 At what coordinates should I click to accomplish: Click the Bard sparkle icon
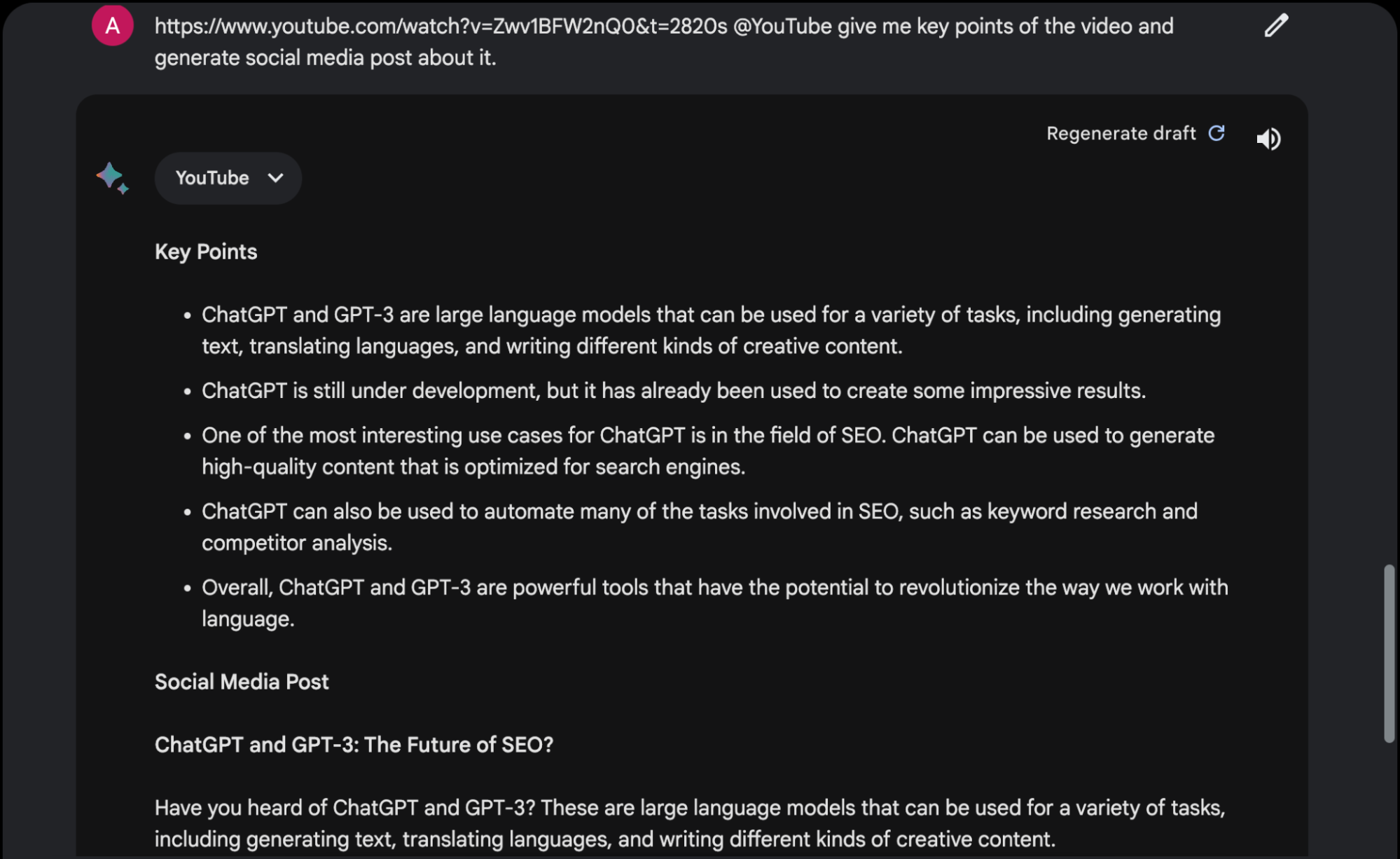click(x=113, y=178)
